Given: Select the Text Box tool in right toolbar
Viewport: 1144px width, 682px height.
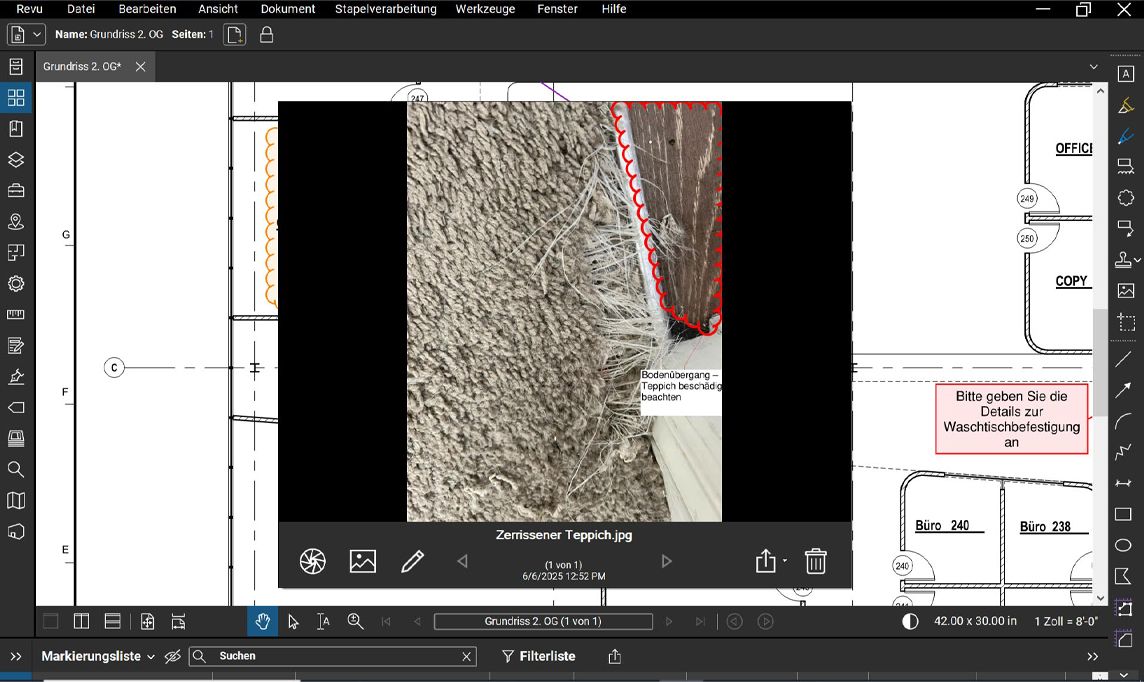Looking at the screenshot, I should pyautogui.click(x=1126, y=74).
